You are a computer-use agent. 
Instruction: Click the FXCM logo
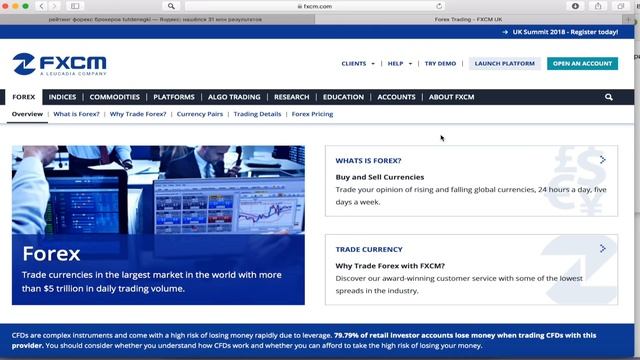(x=60, y=64)
